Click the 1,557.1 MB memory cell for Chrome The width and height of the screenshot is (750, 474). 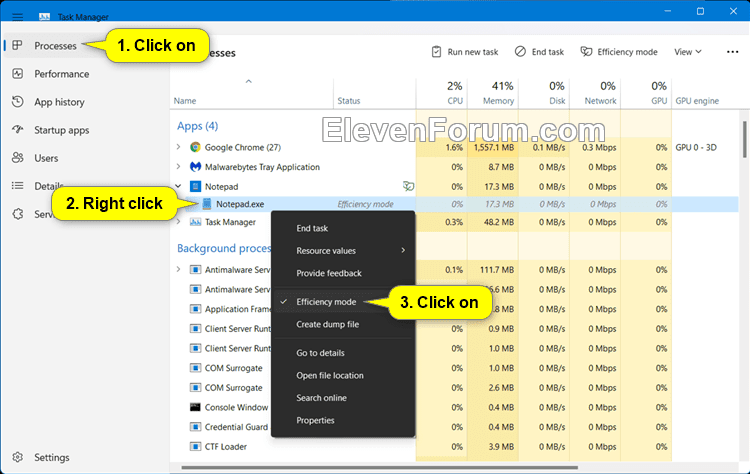click(493, 147)
